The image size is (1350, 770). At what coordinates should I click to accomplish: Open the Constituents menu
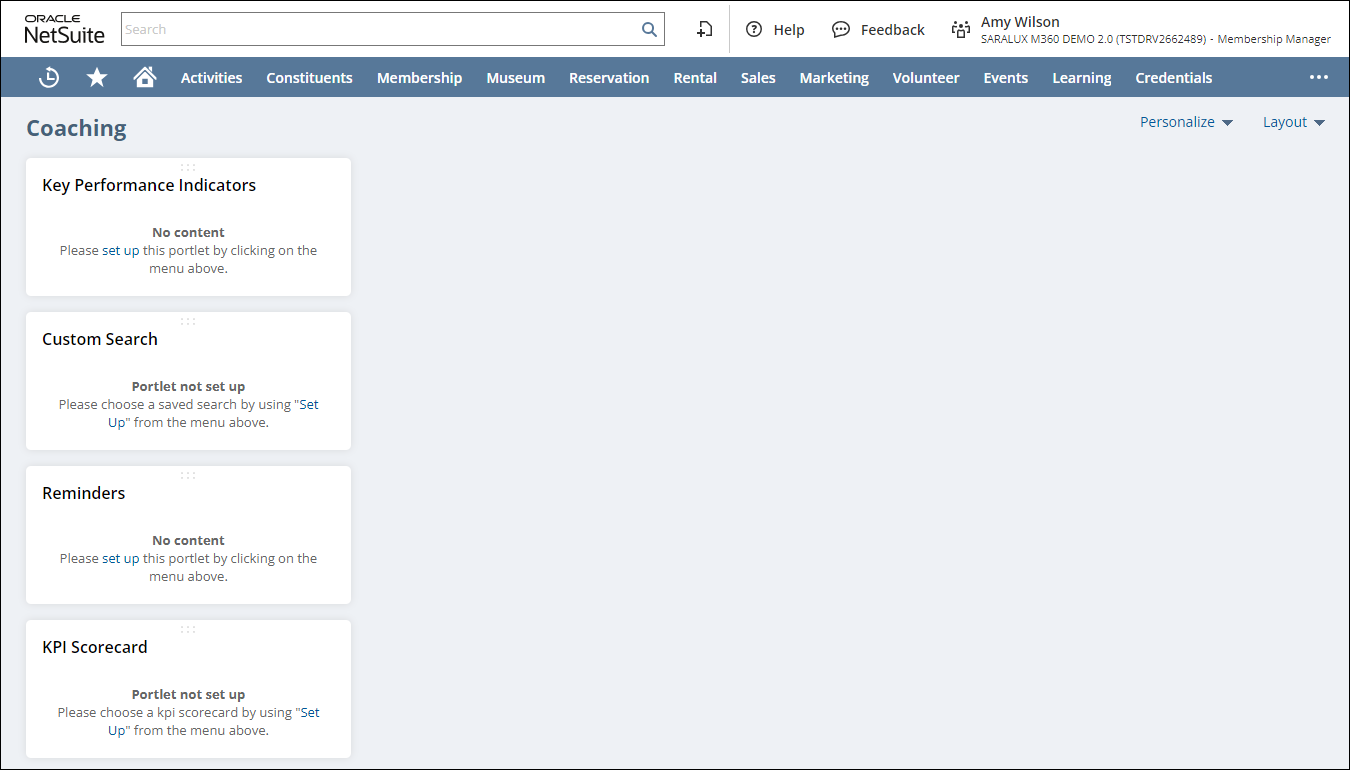point(309,78)
